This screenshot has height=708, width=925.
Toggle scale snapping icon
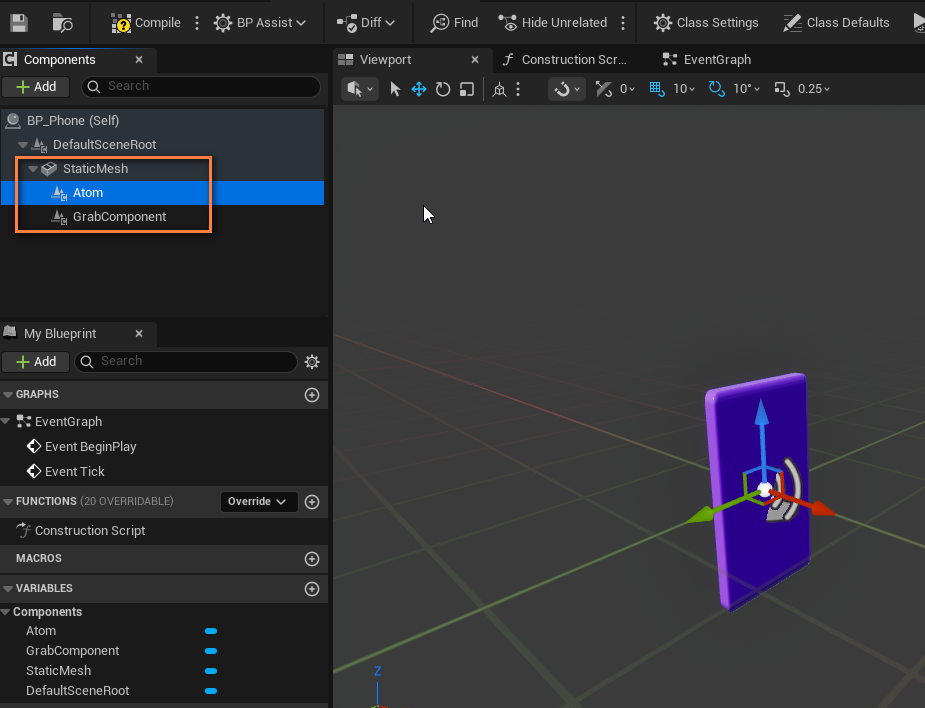click(x=782, y=89)
